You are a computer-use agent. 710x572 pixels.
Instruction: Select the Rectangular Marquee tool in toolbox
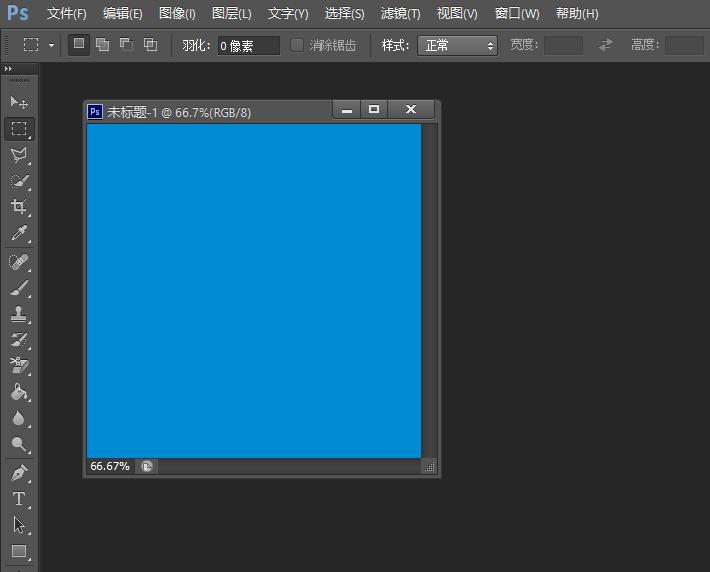coord(19,129)
